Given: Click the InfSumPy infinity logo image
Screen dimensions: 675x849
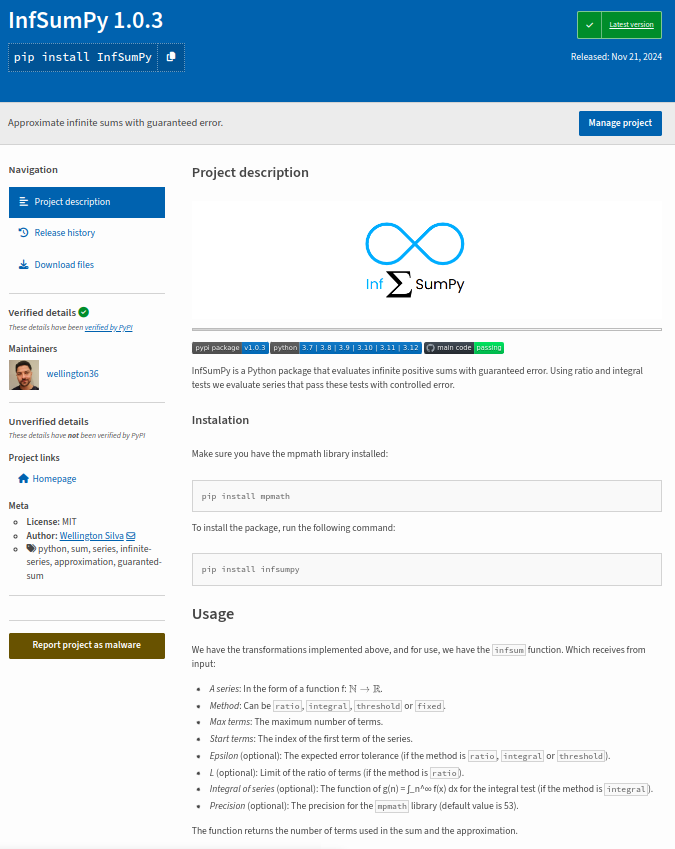Looking at the screenshot, I should (415, 260).
